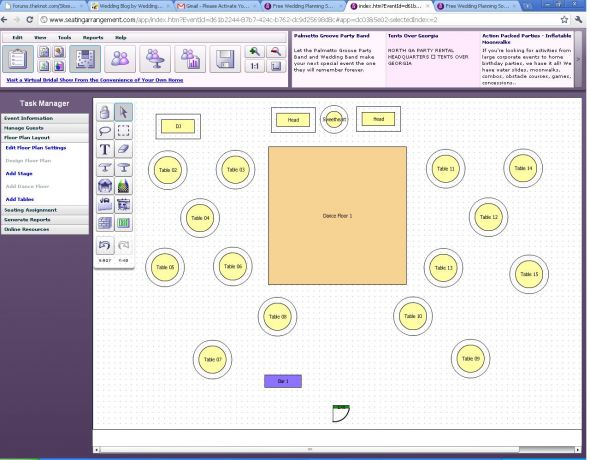Image resolution: width=590 pixels, height=460 pixels.
Task: Select Table 02 on floor plan
Action: tap(168, 170)
